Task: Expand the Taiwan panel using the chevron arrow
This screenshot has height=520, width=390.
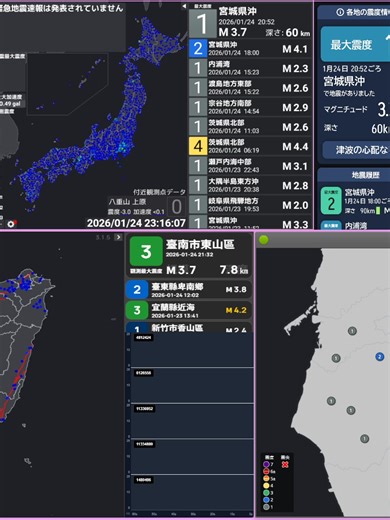Action: [x=118, y=237]
